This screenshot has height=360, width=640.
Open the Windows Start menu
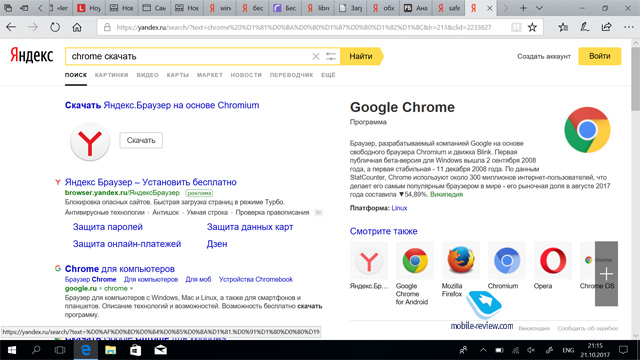tap(12, 350)
